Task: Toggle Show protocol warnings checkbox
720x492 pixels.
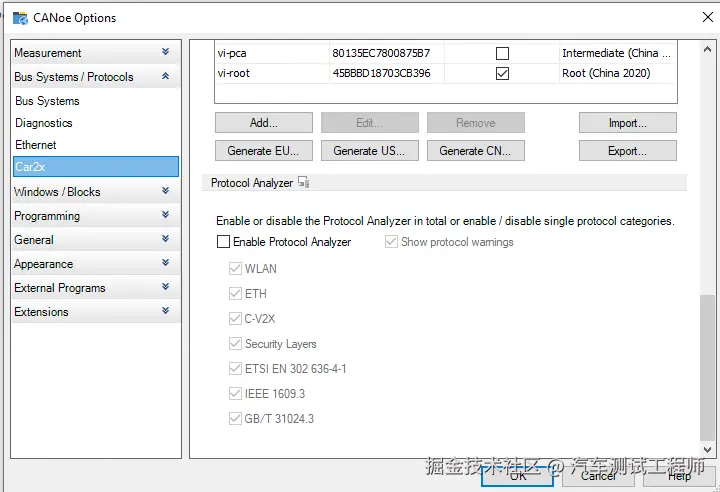Action: [x=391, y=242]
